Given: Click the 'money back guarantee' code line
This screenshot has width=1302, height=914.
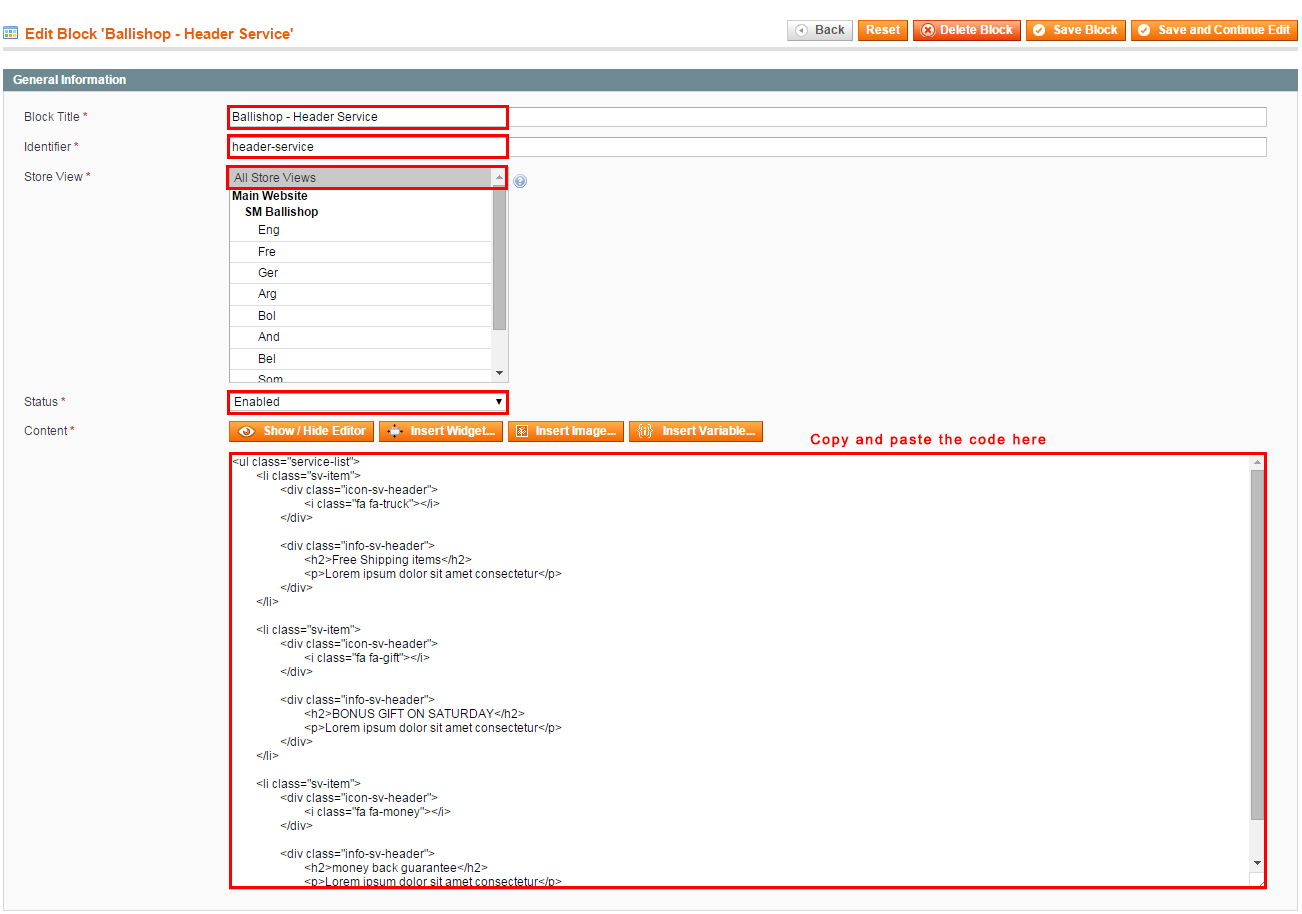Looking at the screenshot, I should click(x=396, y=868).
